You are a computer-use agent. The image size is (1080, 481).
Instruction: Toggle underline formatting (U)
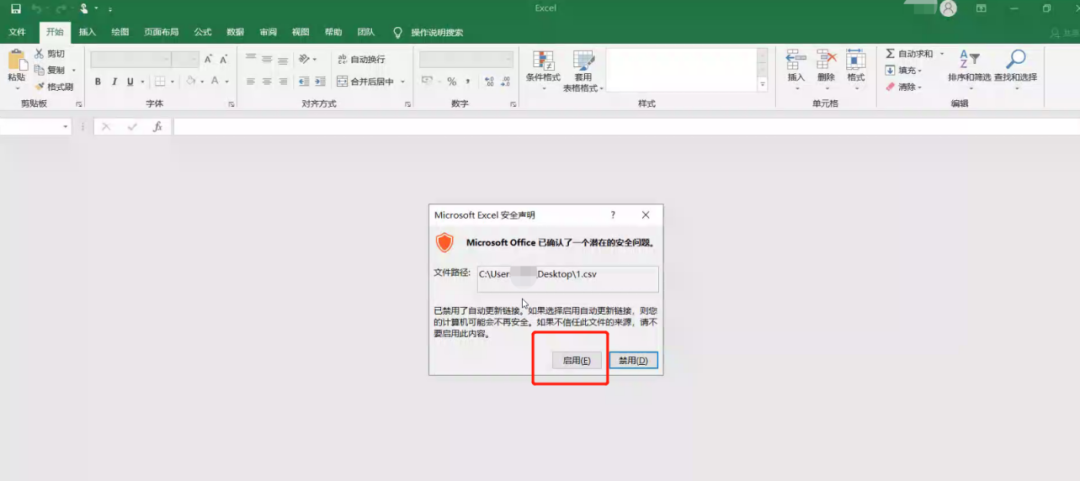click(x=130, y=81)
